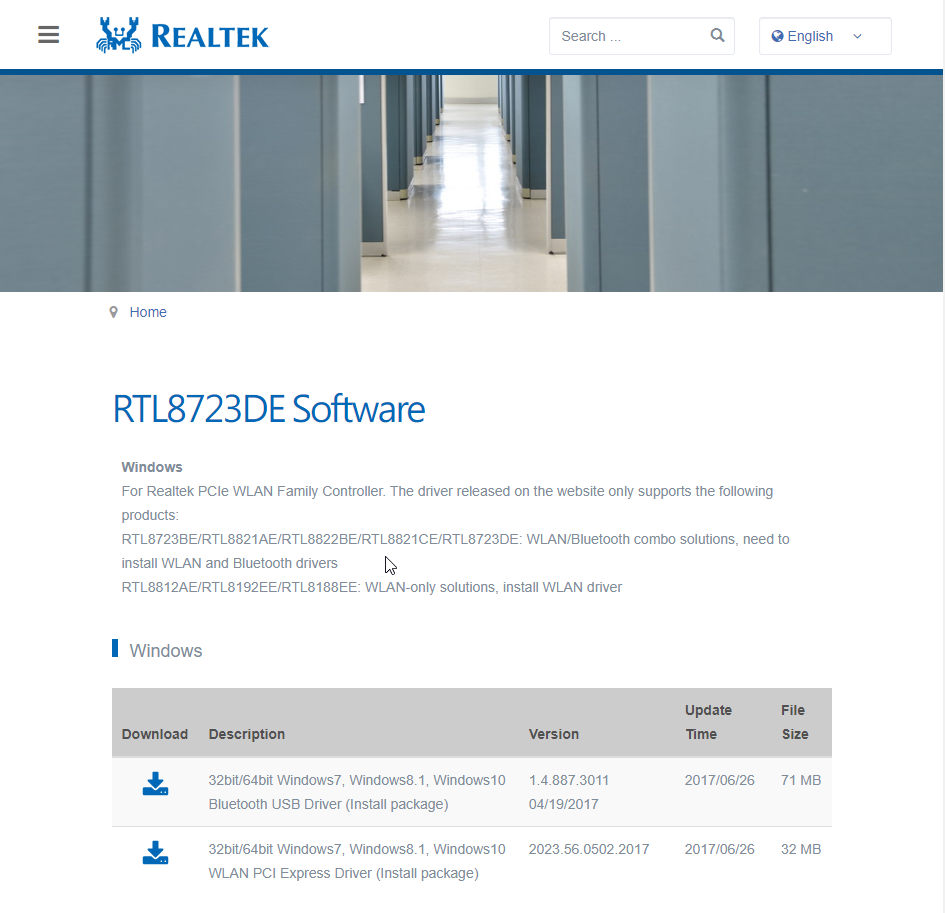This screenshot has height=913, width=945.
Task: Expand the English language dropdown
Action: 824,36
